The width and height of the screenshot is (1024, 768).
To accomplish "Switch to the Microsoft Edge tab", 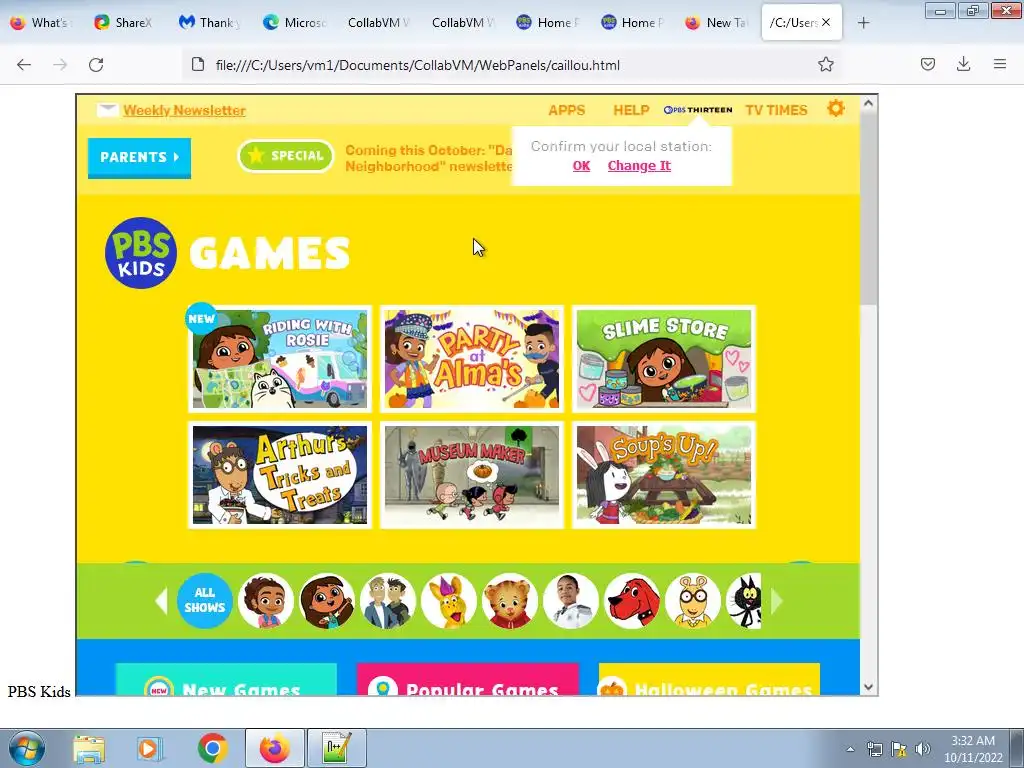I will (x=294, y=23).
